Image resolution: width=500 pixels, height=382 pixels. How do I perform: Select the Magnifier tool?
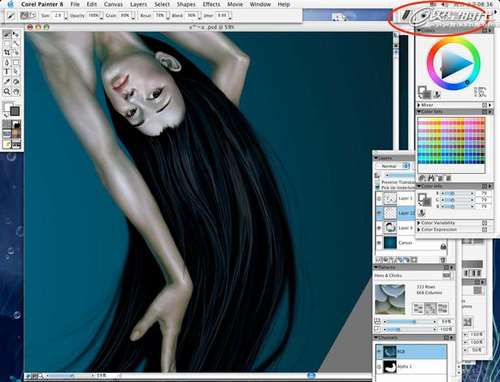point(7,91)
